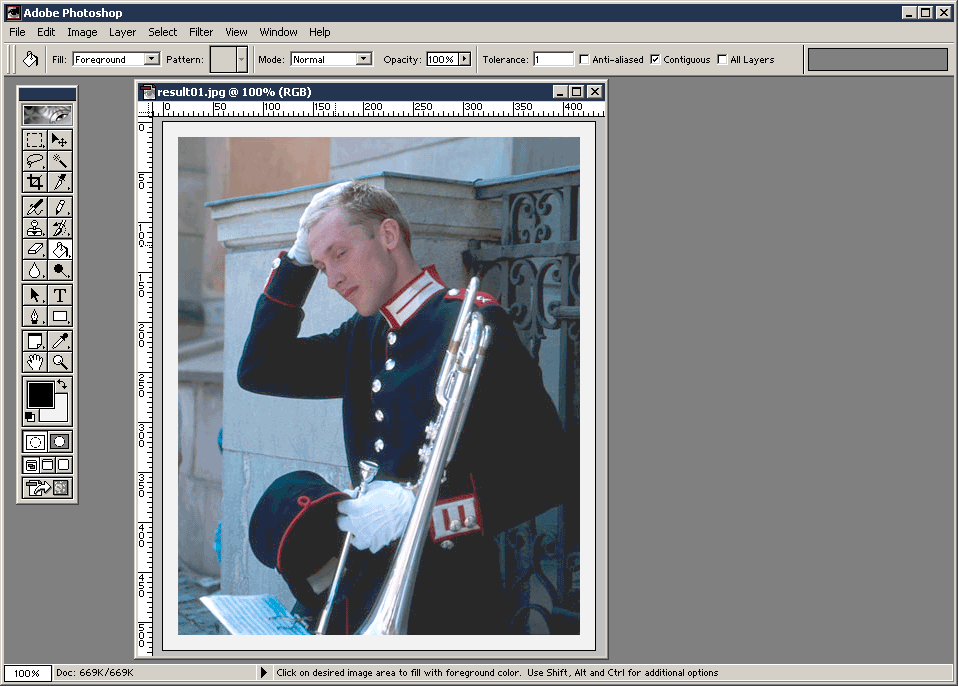The height and width of the screenshot is (686, 958).
Task: Activate the Eraser tool
Action: point(35,249)
